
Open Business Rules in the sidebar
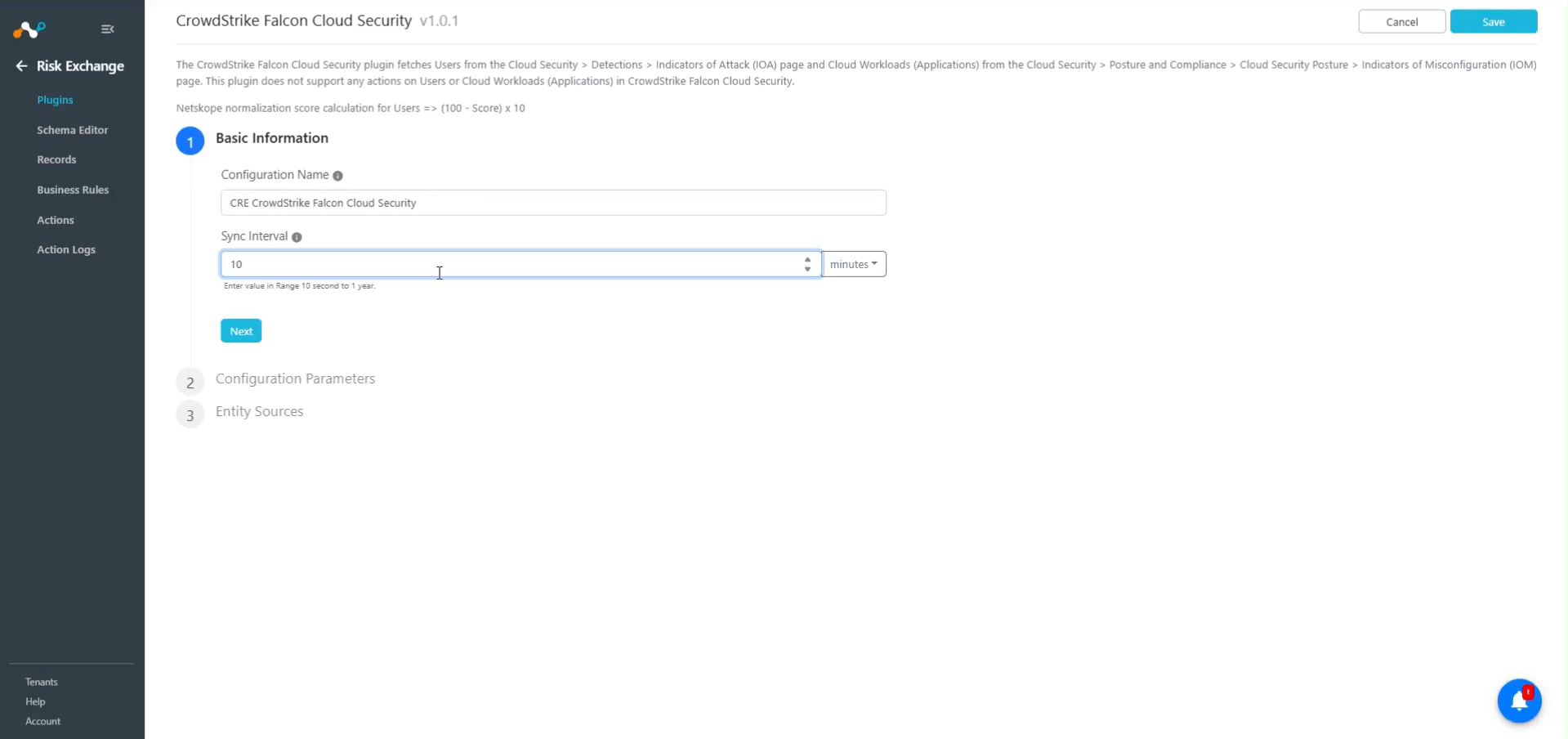click(73, 190)
